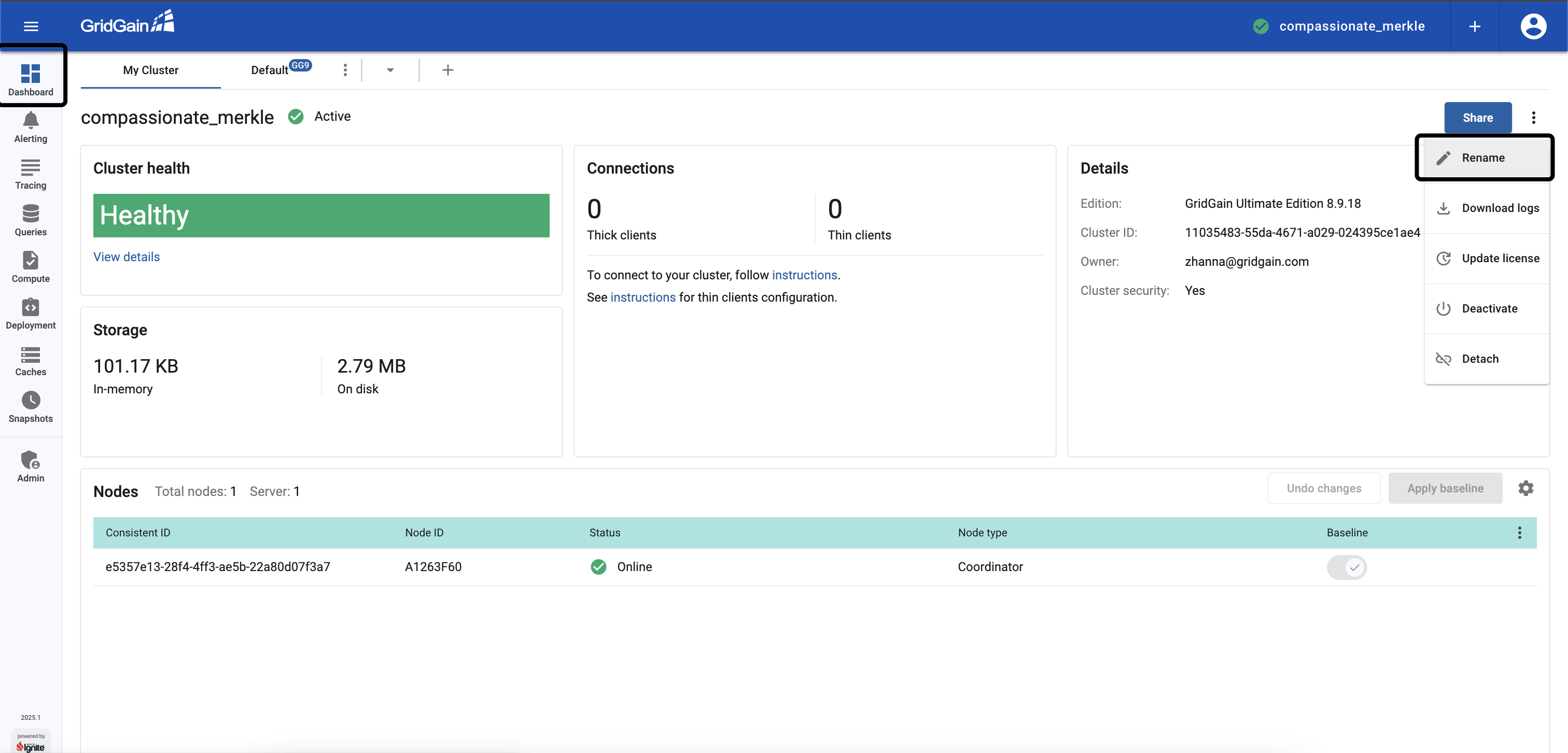Open the Default dashboard tab options menu
1568x753 pixels.
coord(345,70)
